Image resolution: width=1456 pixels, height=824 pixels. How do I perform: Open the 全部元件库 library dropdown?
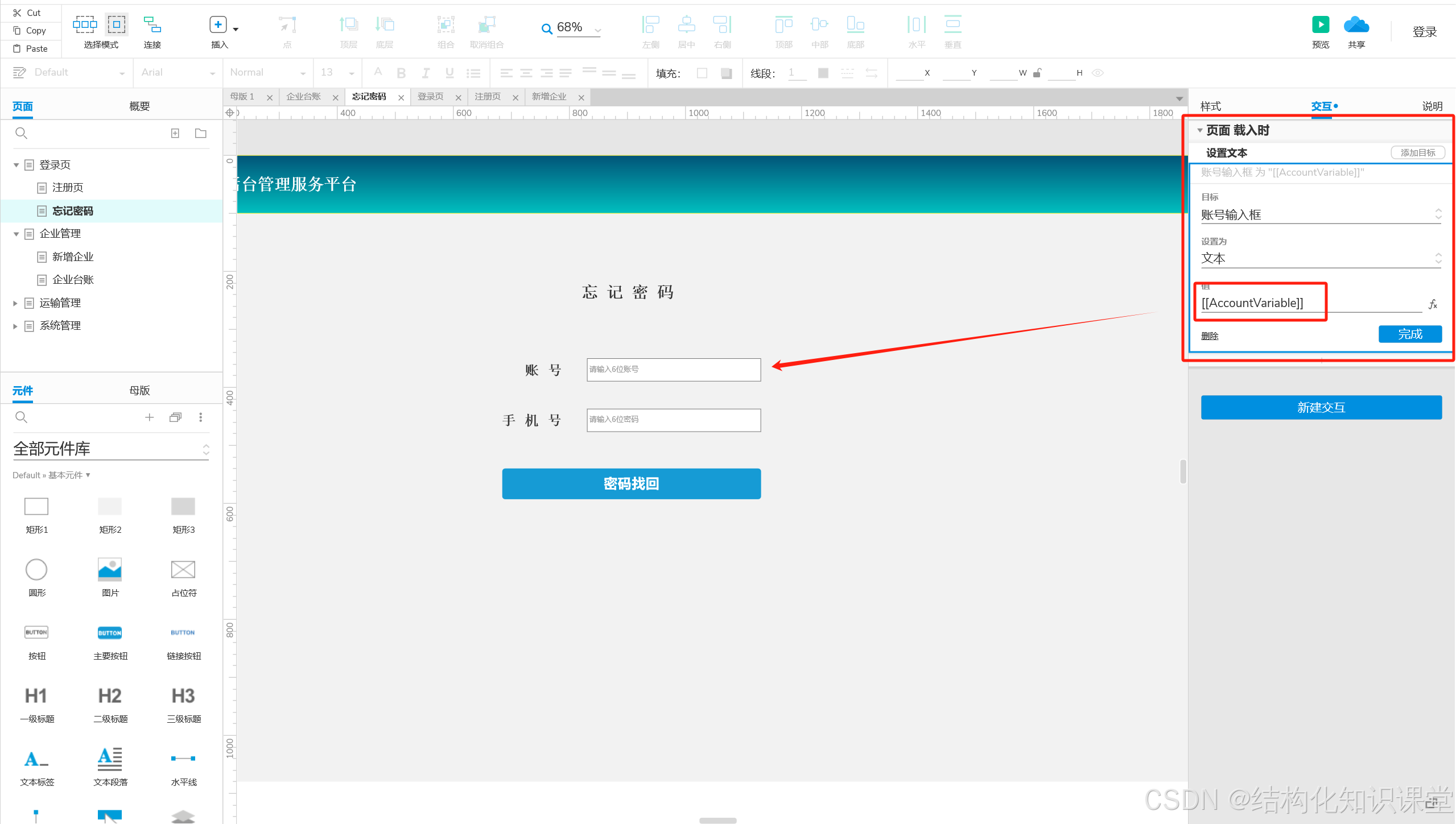click(x=111, y=449)
